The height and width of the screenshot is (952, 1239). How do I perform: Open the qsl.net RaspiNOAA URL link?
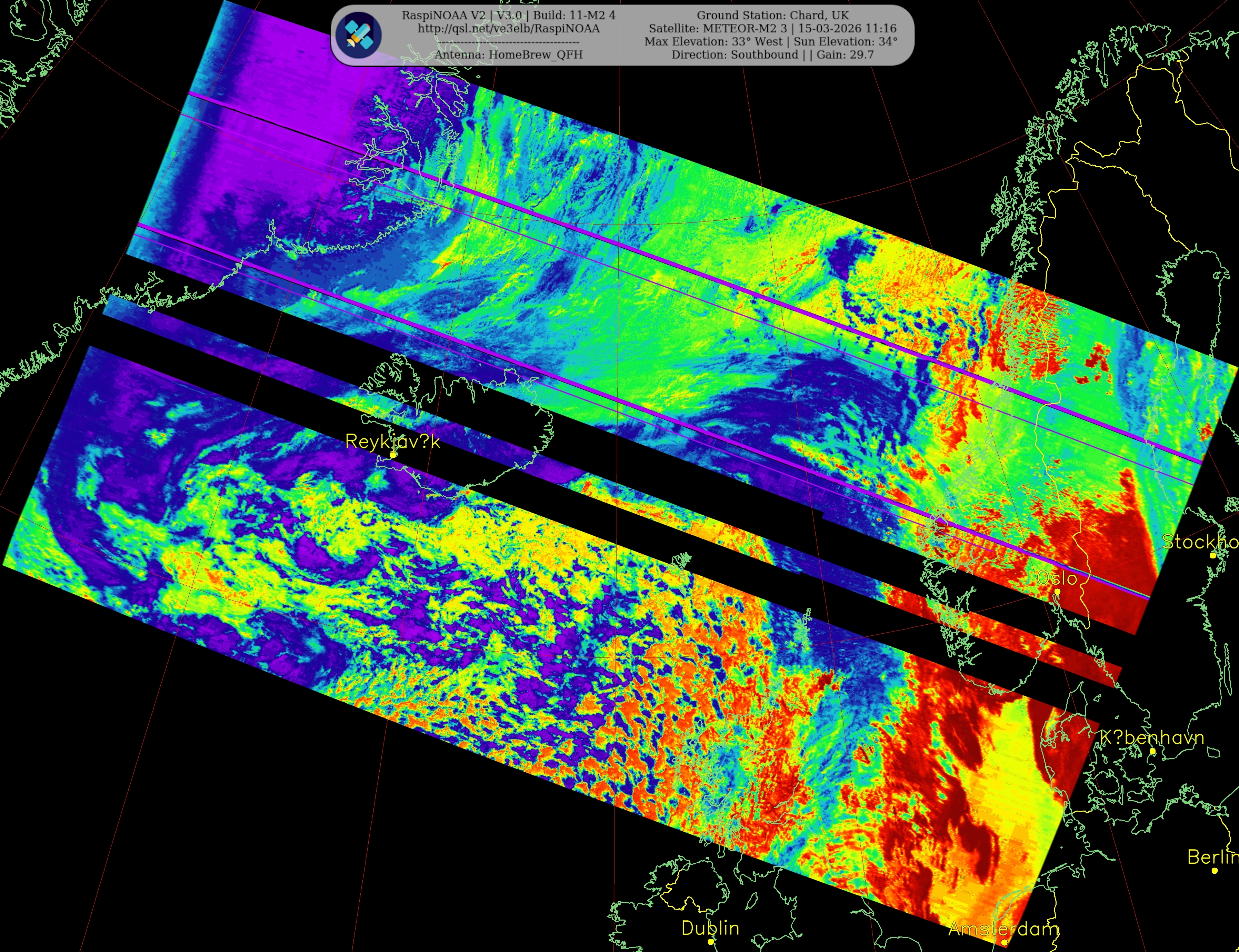tap(508, 28)
